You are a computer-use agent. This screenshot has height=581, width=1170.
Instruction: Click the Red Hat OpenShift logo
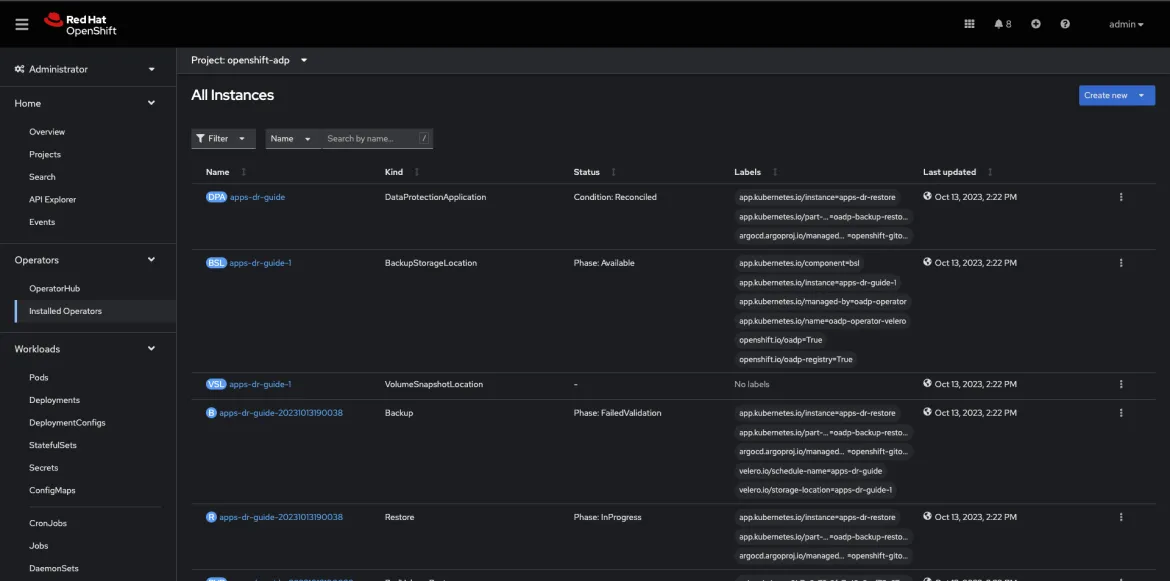(x=78, y=23)
